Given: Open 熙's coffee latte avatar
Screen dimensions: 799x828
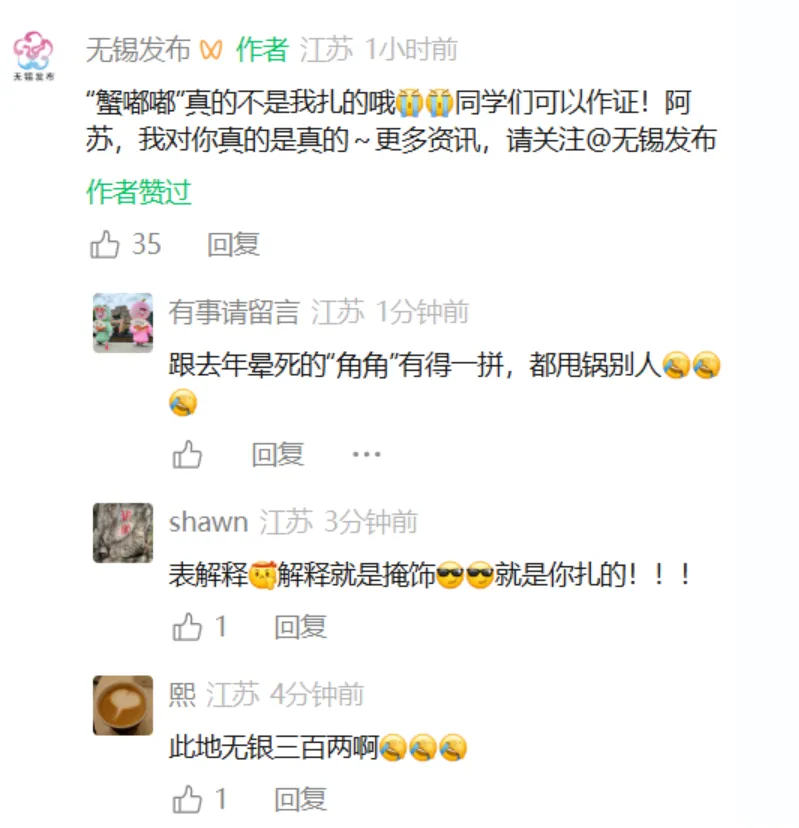Looking at the screenshot, I should pyautogui.click(x=123, y=705).
